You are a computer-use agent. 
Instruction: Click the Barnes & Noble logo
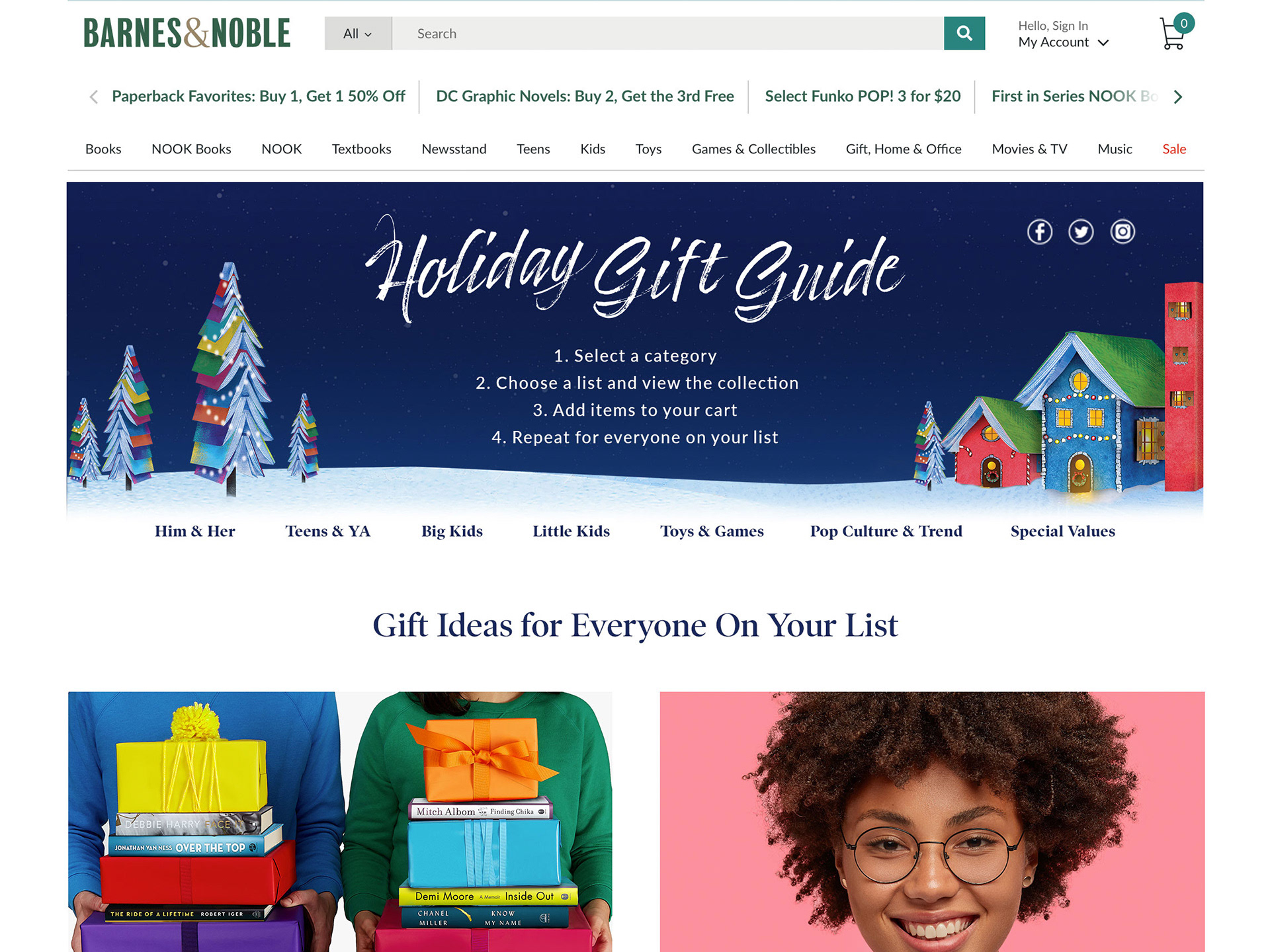187,33
